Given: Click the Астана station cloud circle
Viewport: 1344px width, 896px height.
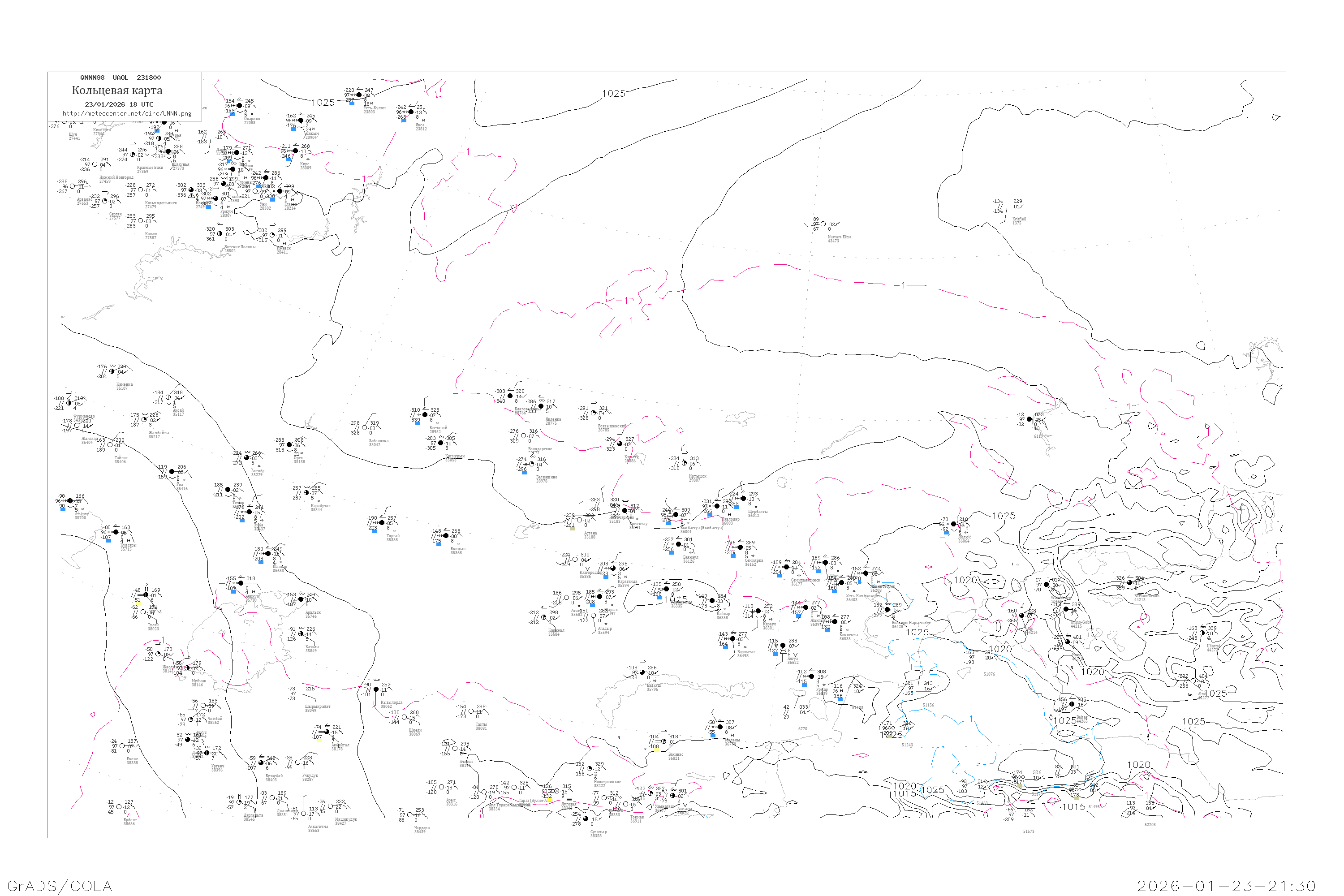Looking at the screenshot, I should pos(579,520).
